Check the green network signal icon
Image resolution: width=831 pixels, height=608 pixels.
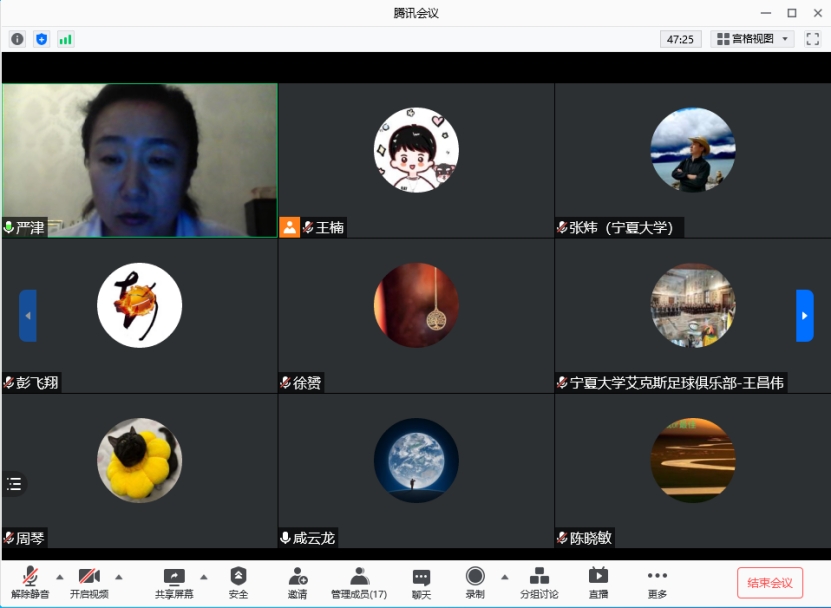coord(66,39)
